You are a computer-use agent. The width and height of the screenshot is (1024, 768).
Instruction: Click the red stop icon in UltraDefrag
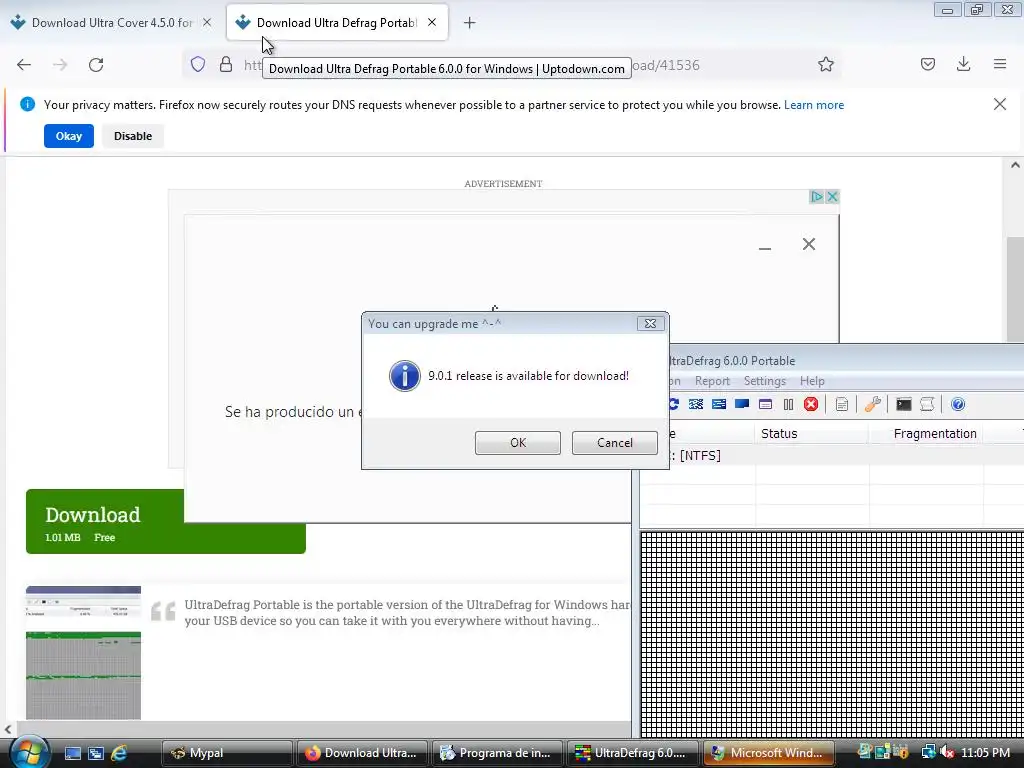coord(811,404)
